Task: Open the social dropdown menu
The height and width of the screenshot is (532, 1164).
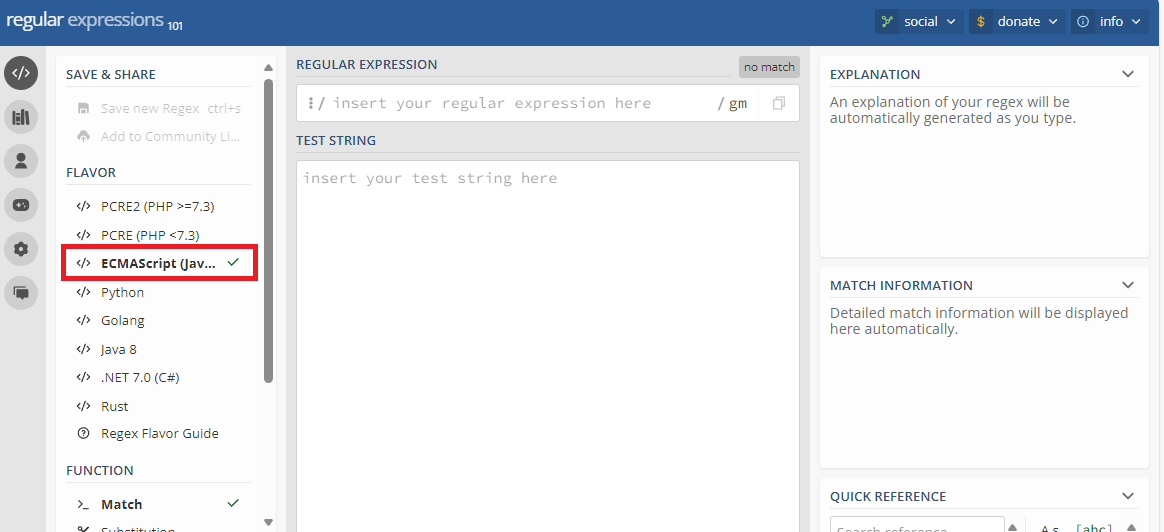Action: (x=920, y=22)
